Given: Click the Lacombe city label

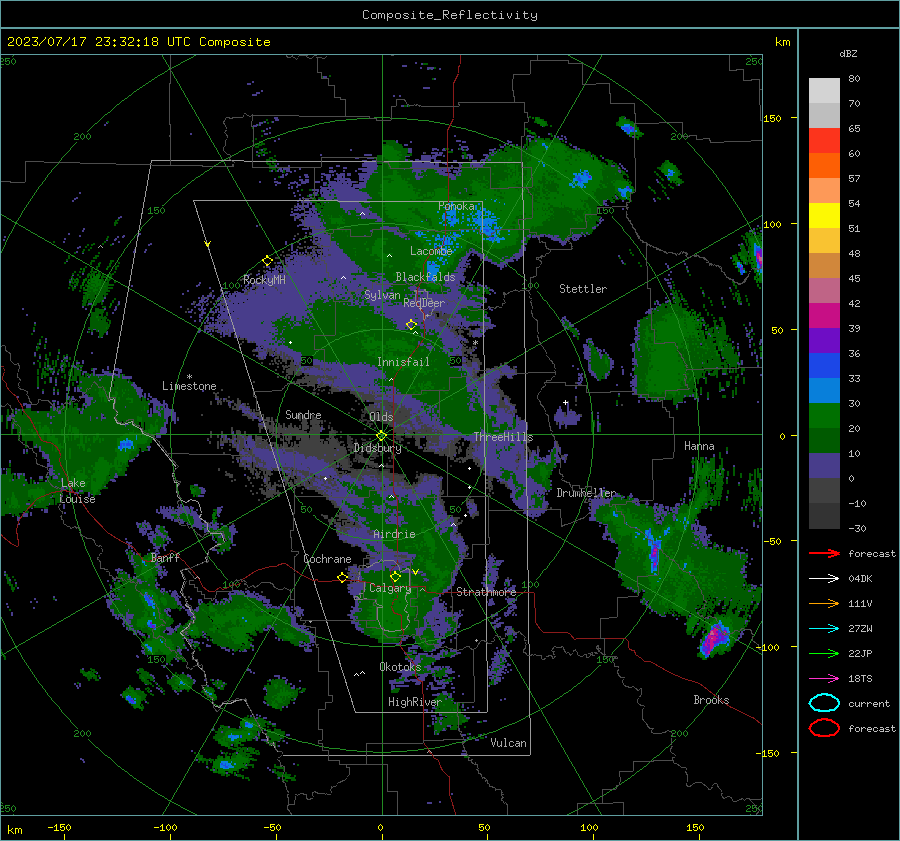Looking at the screenshot, I should point(431,251).
